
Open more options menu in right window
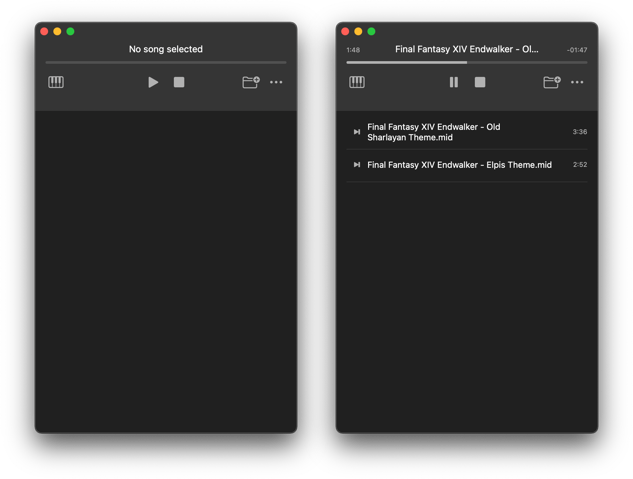577,82
